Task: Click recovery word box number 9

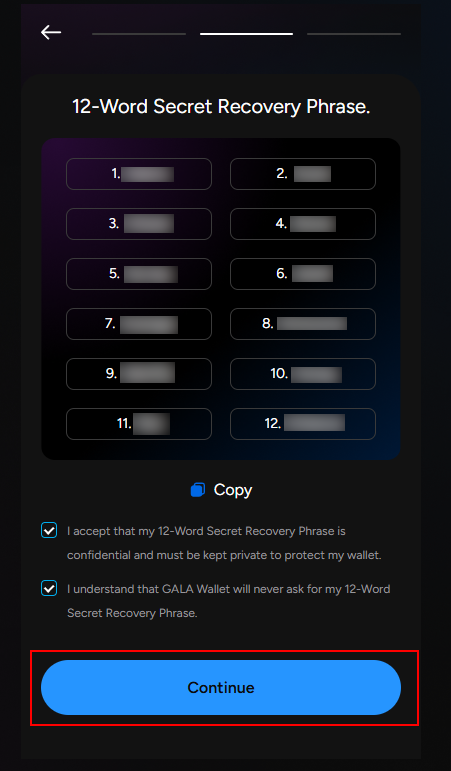Action: (x=139, y=374)
